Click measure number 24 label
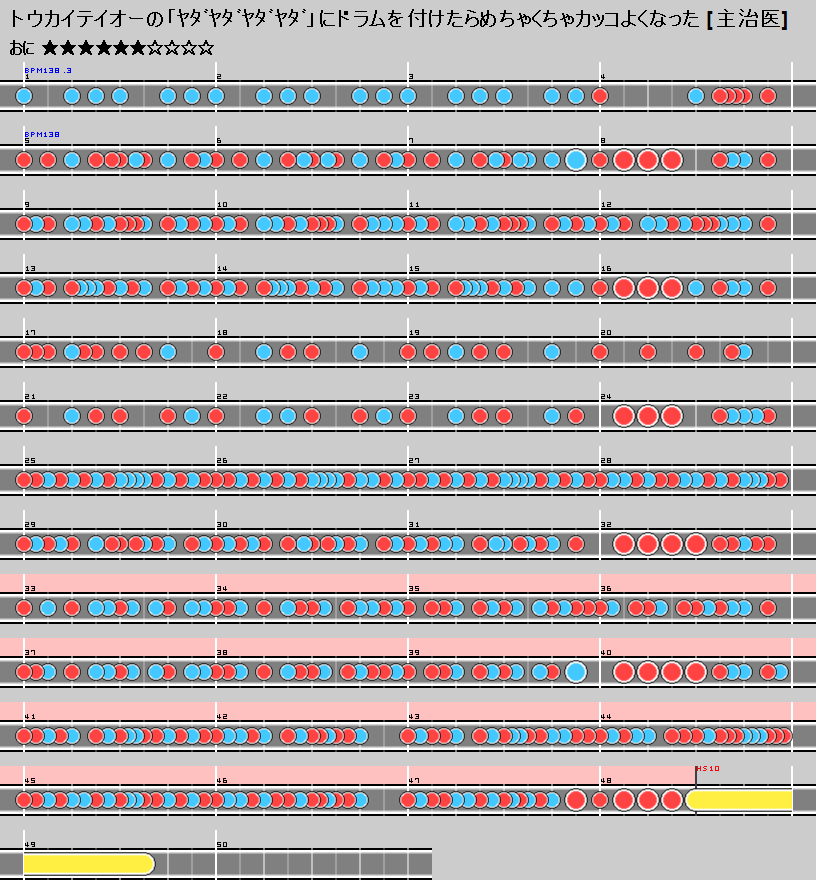The image size is (816, 880). click(606, 397)
